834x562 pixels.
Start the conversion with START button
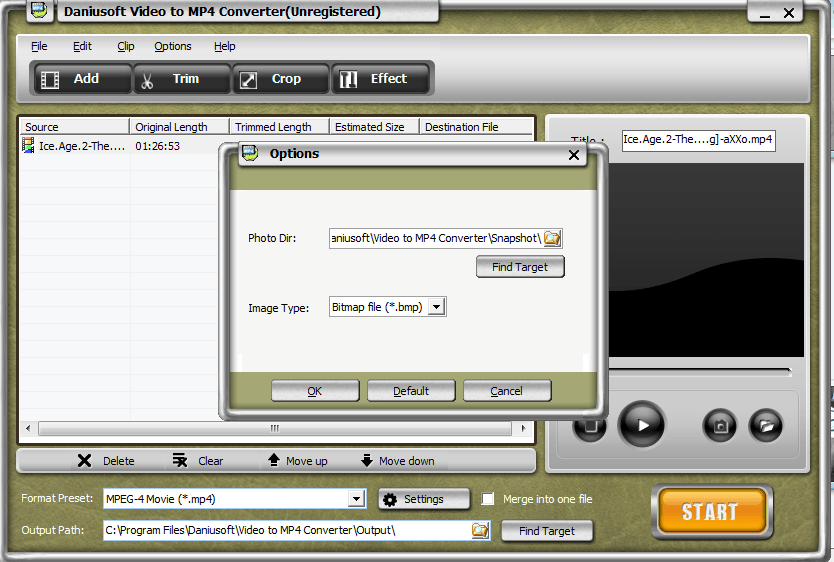712,511
